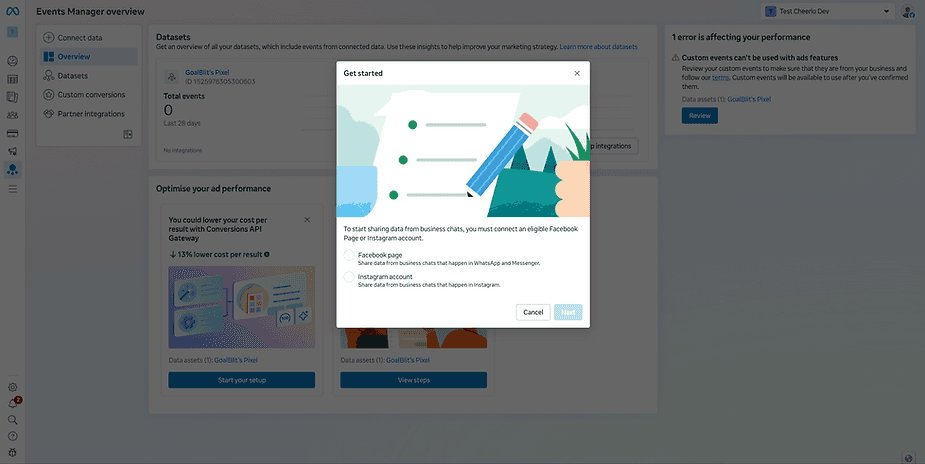The image size is (925, 464).
Task: Open the Audiences people icon in the sidebar
Action: (12, 115)
